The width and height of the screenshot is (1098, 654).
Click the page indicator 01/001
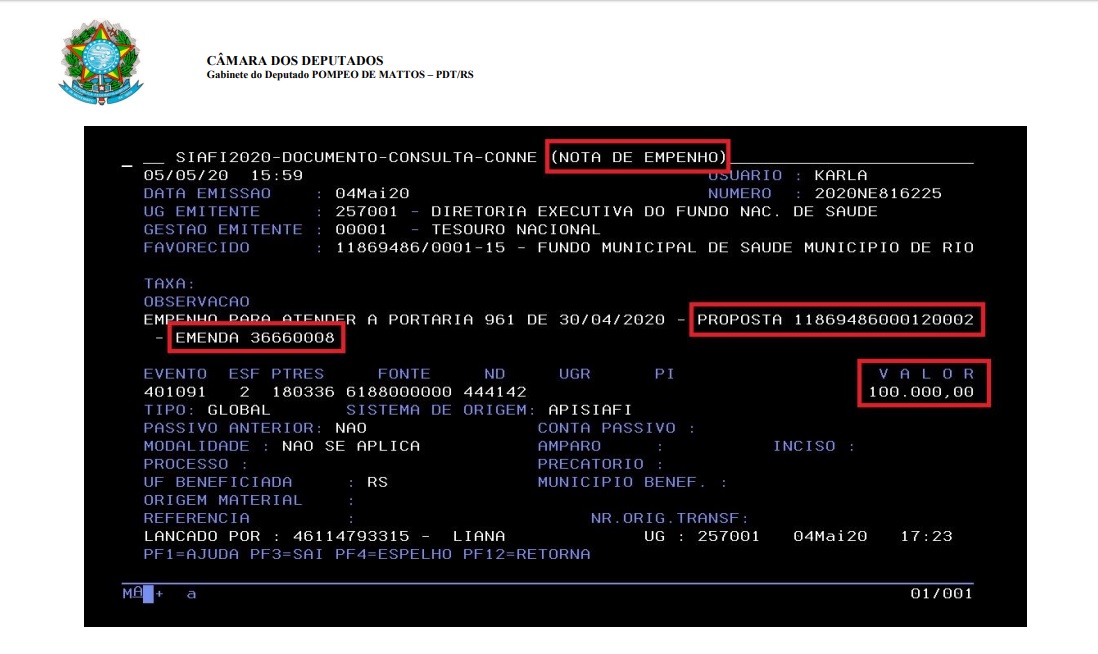(x=941, y=594)
